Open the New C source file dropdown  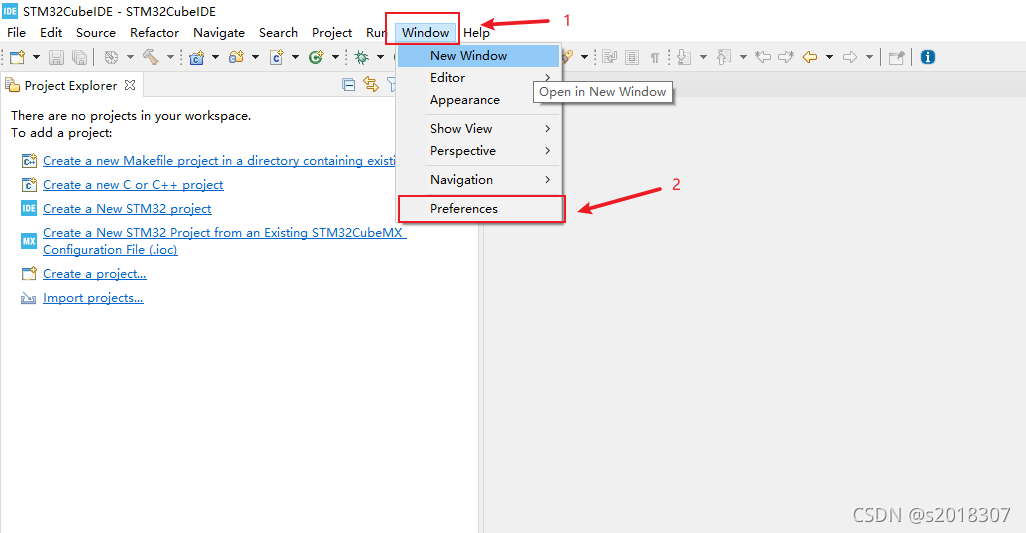click(295, 58)
